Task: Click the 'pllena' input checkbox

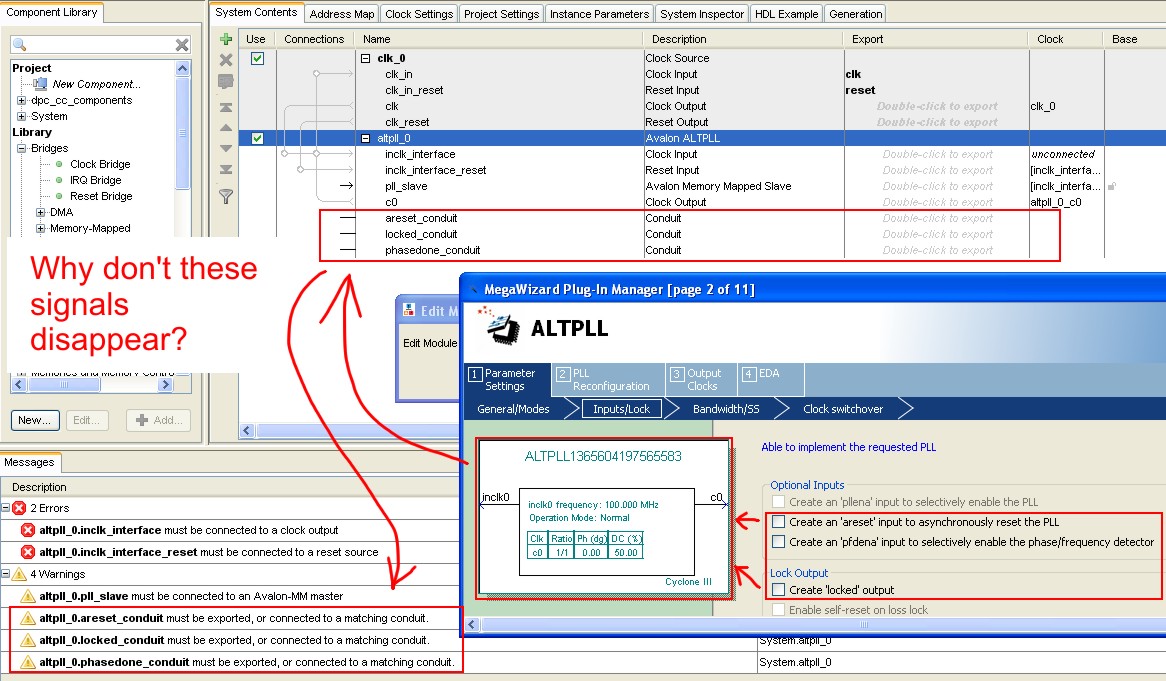Action: click(779, 502)
